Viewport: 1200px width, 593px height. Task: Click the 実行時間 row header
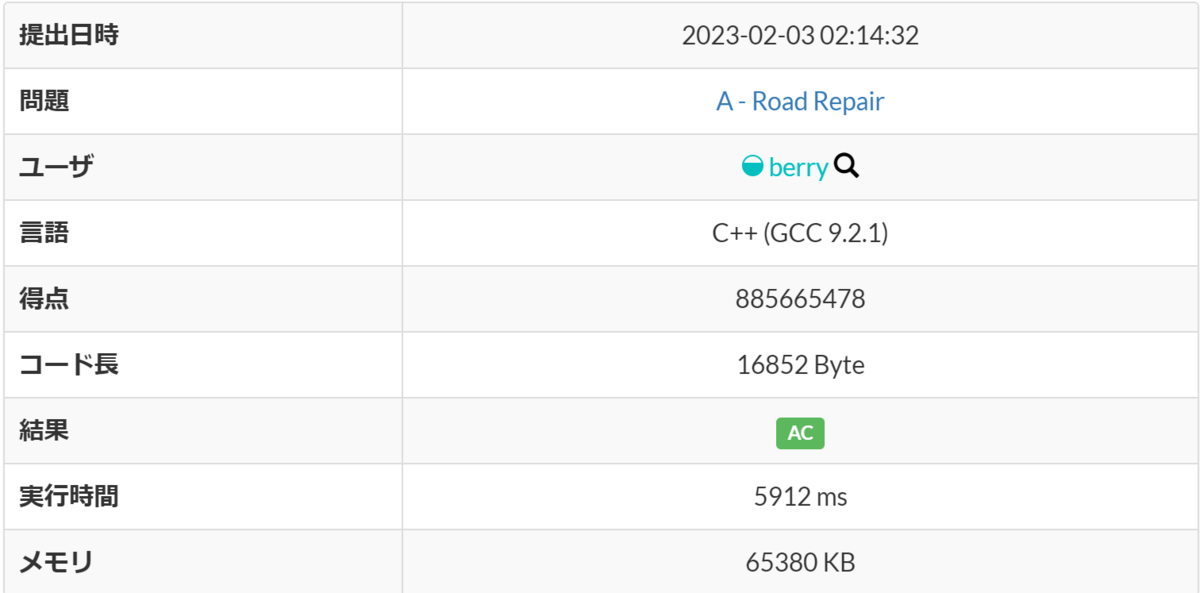pos(203,497)
